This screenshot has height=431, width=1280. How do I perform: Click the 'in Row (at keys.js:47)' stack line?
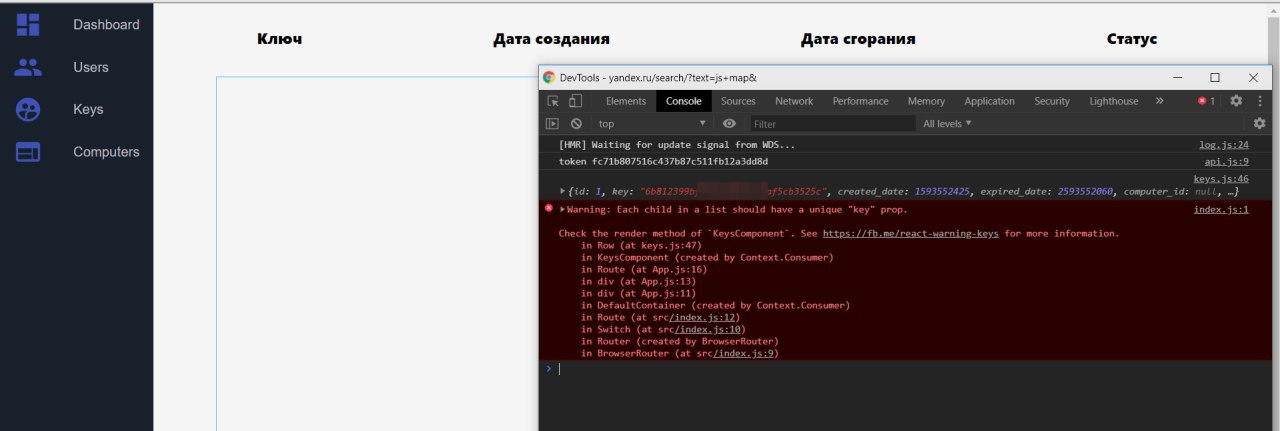click(x=642, y=245)
